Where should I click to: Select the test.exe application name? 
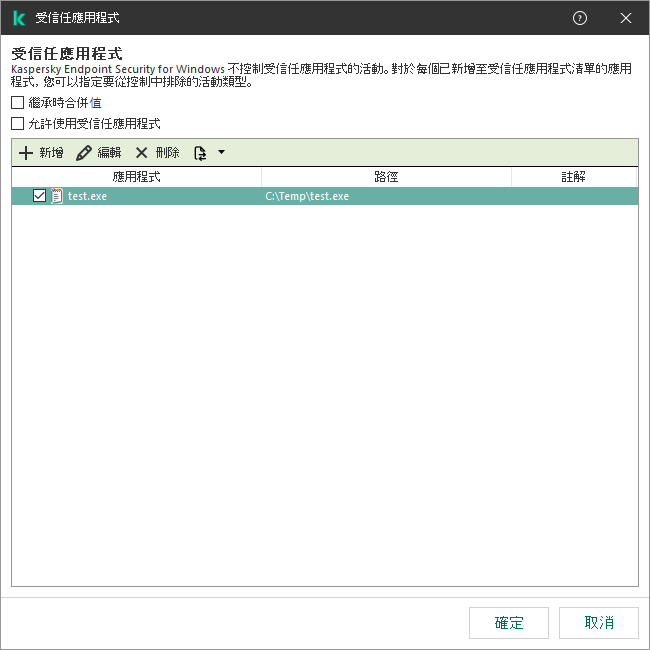pos(87,196)
